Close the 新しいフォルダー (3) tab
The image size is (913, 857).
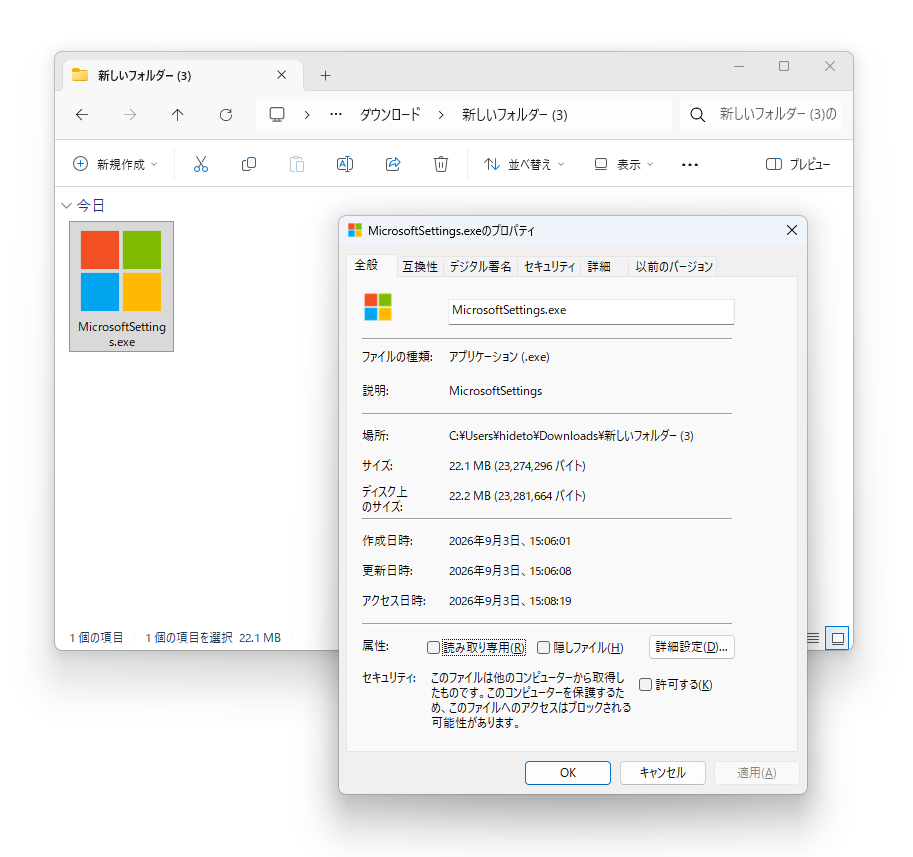click(281, 75)
